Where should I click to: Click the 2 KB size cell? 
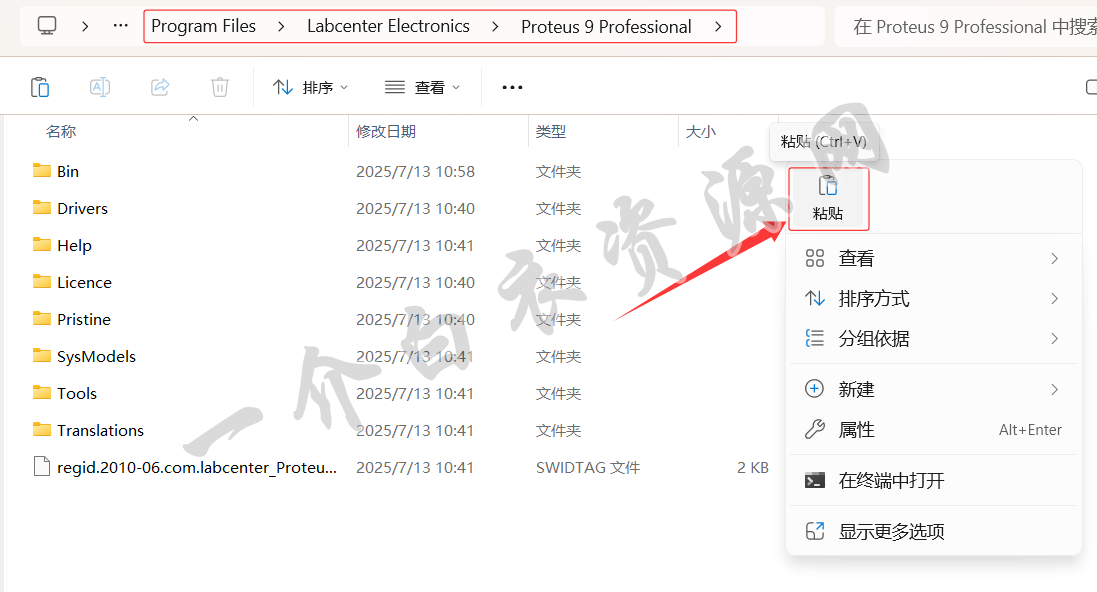[x=753, y=467]
